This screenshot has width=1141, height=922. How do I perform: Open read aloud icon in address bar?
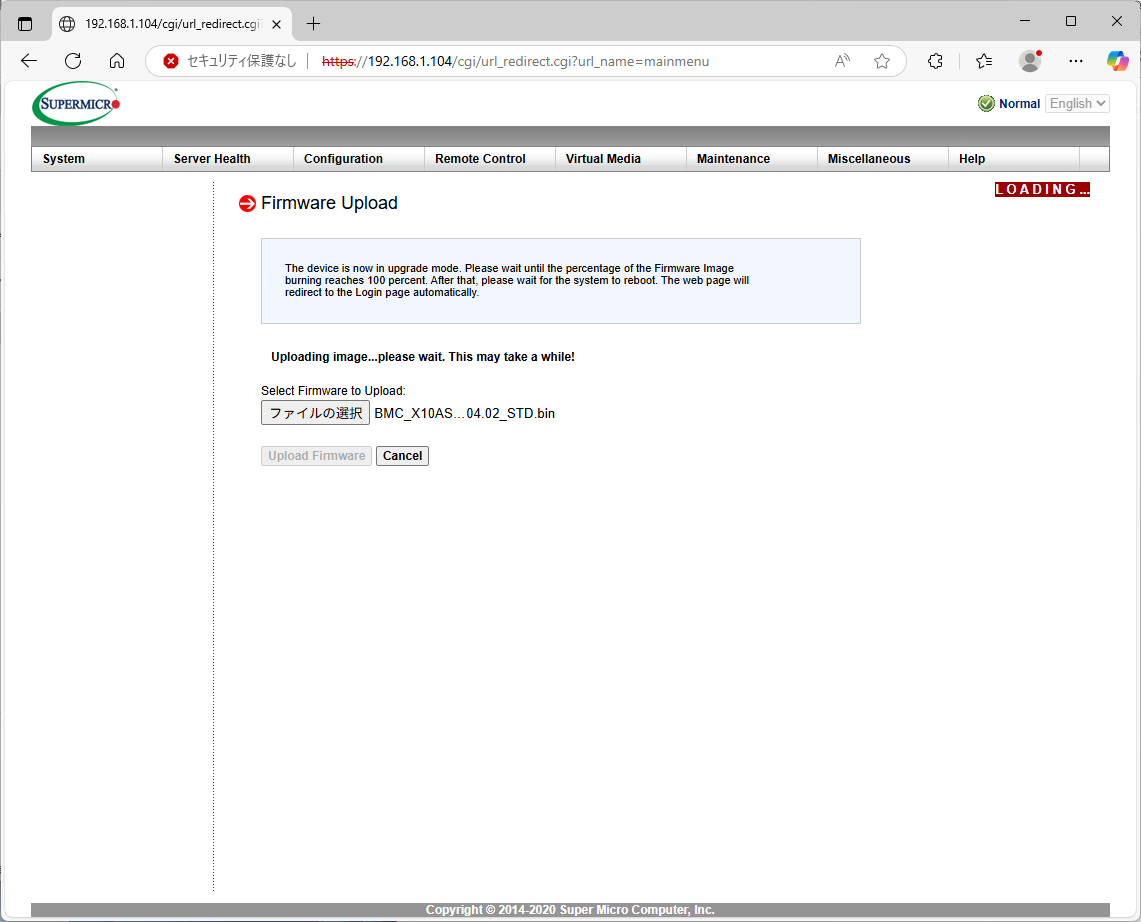coord(842,61)
